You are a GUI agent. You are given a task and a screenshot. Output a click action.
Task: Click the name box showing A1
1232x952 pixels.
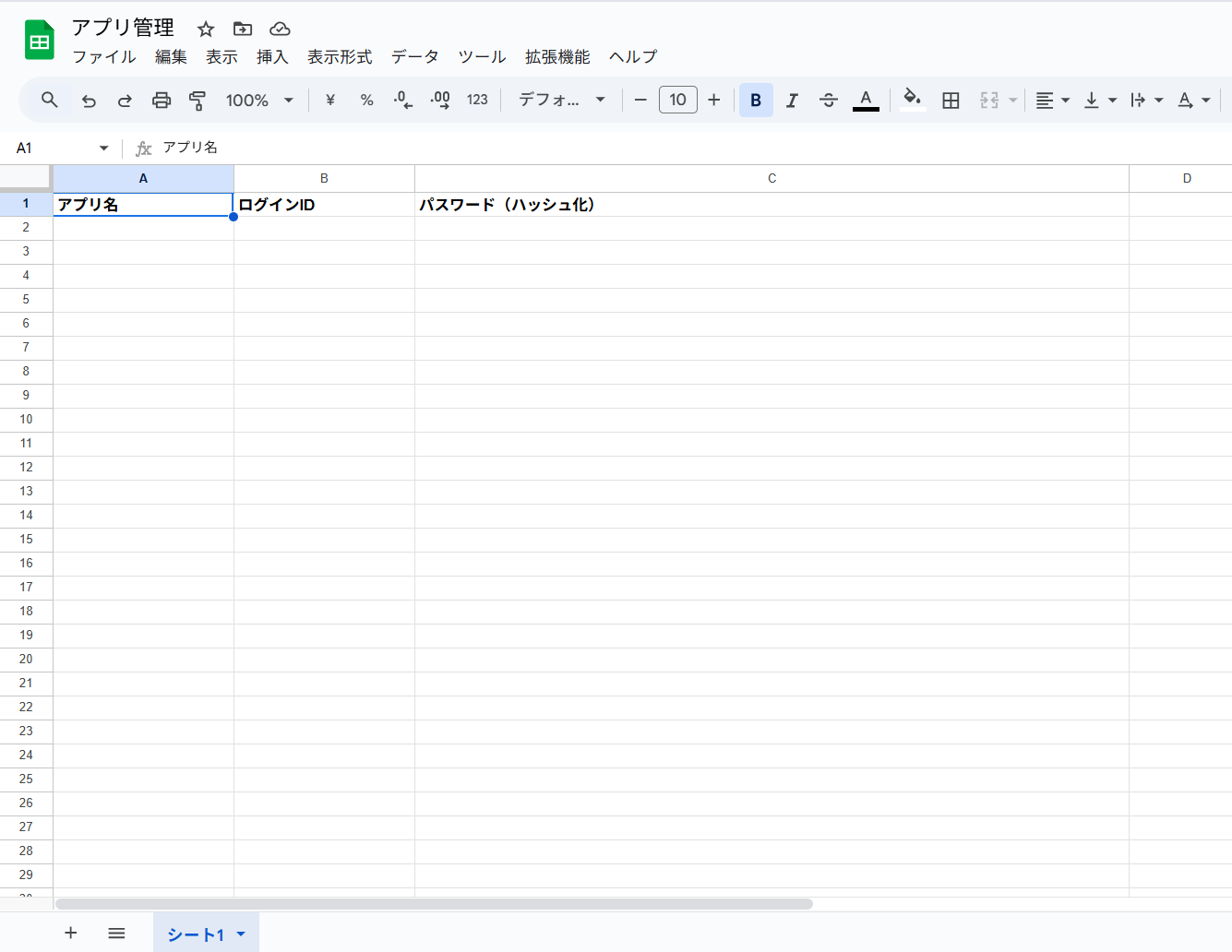click(x=54, y=148)
